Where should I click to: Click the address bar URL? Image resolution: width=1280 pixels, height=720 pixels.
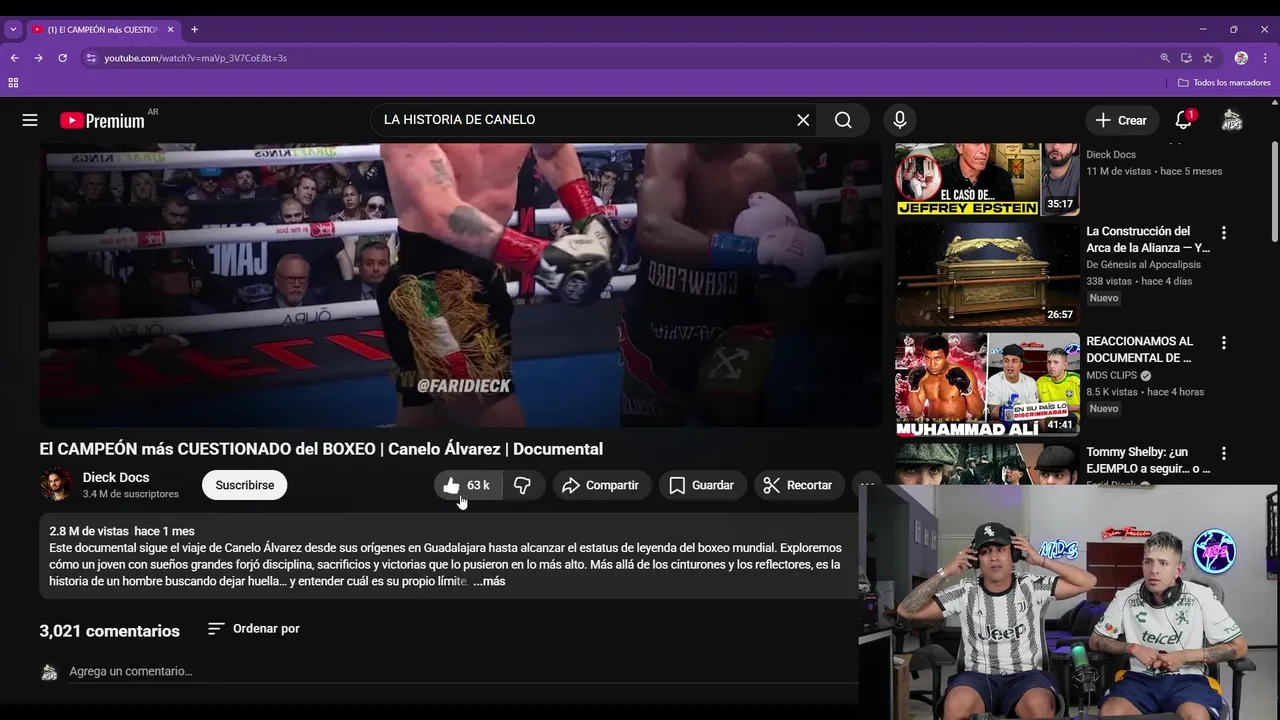pos(196,58)
